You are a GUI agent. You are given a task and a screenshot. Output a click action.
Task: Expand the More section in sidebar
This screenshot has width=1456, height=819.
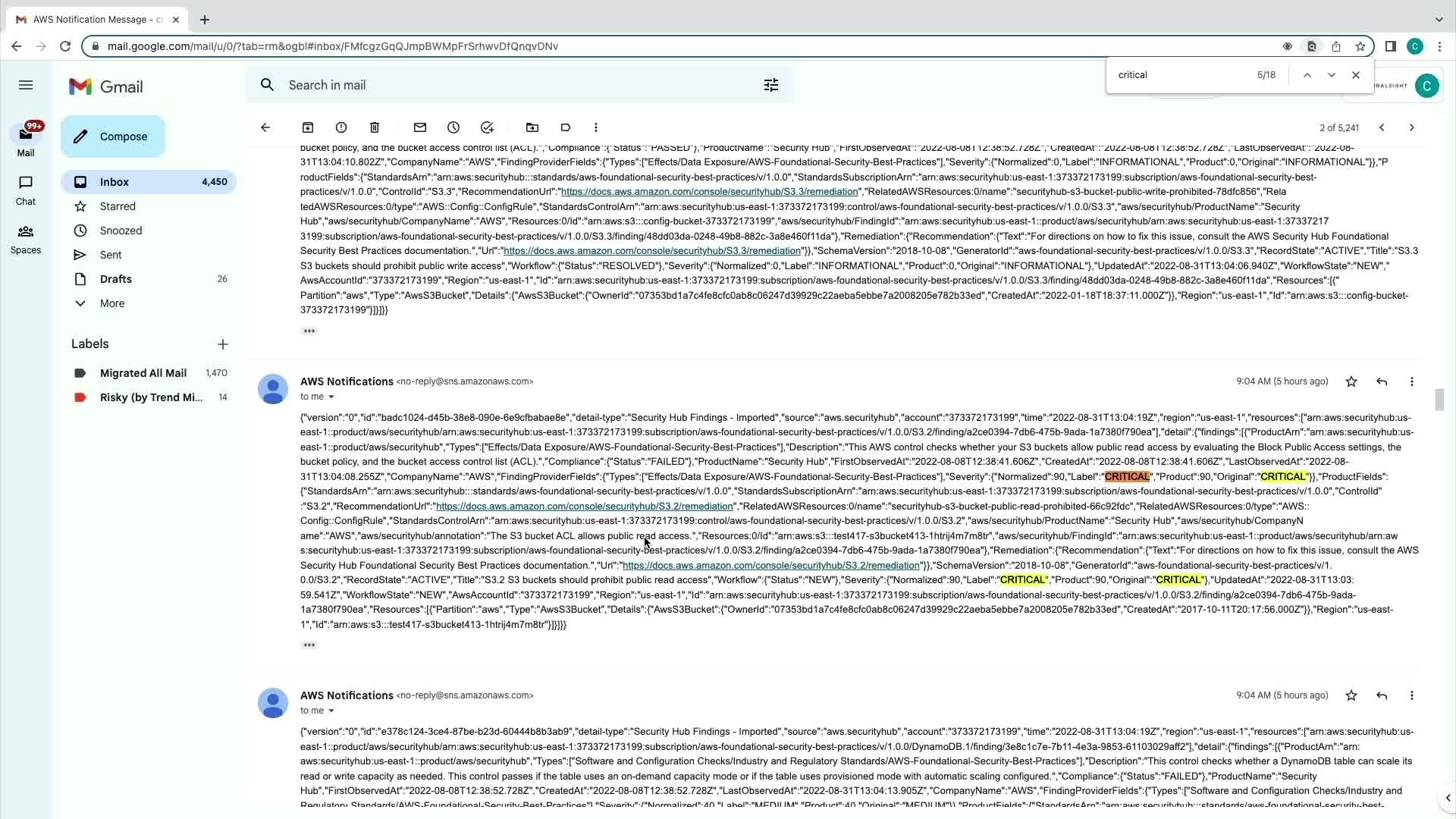(112, 303)
